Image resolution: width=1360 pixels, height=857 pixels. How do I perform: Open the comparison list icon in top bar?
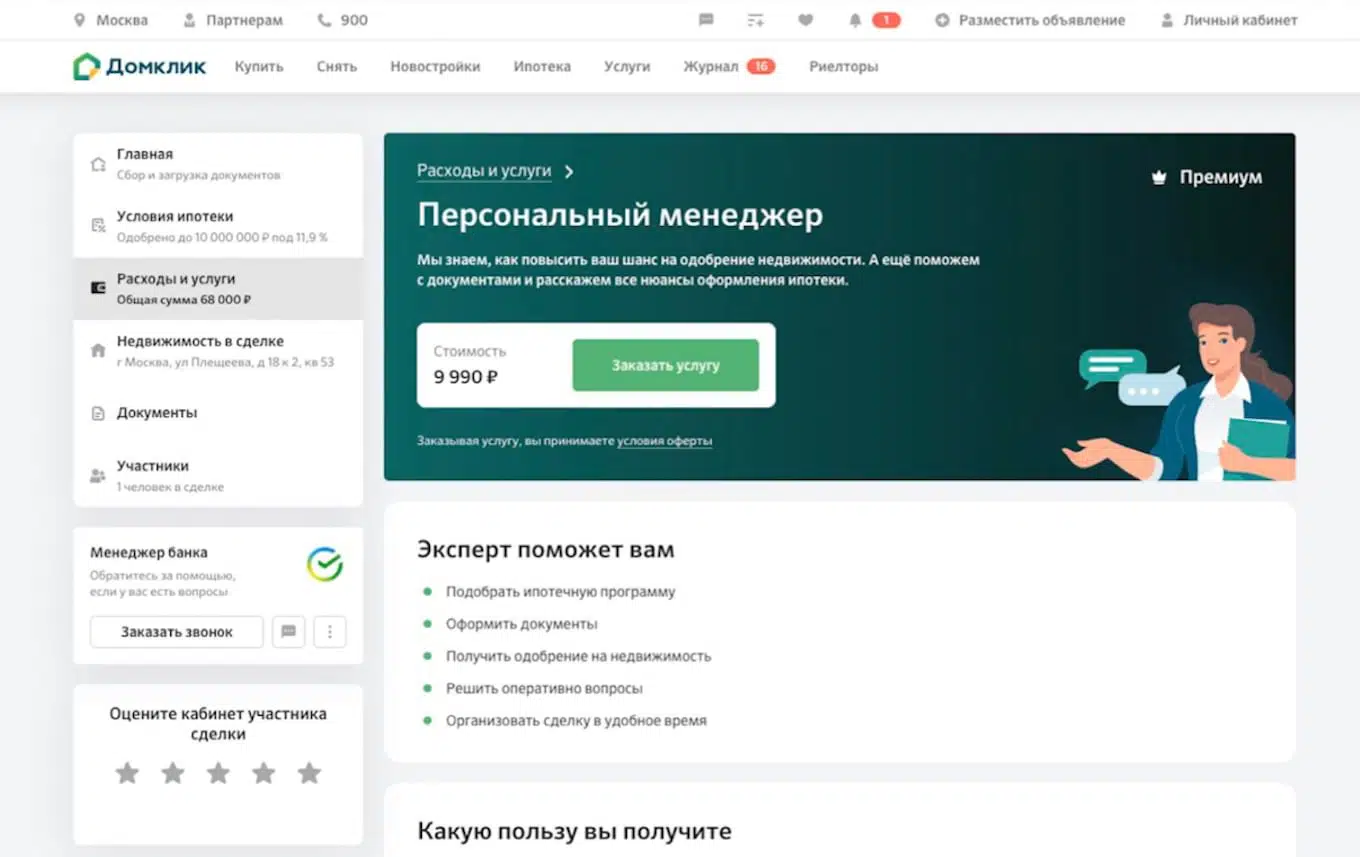point(755,20)
